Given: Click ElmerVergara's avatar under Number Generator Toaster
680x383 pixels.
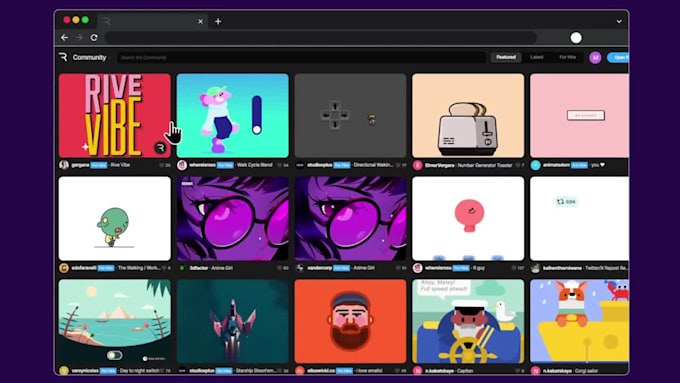Looking at the screenshot, I should [418, 165].
